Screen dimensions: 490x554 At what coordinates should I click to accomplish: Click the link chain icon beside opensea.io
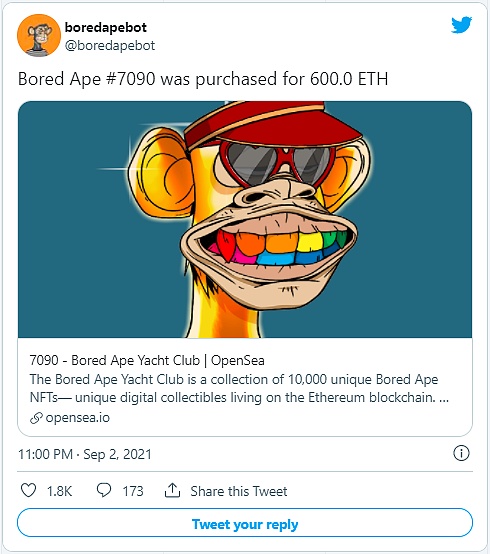click(36, 418)
